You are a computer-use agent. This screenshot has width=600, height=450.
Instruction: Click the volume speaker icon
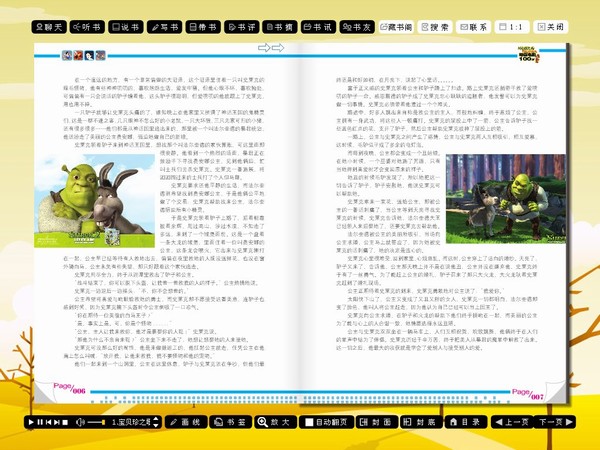click(x=80, y=422)
